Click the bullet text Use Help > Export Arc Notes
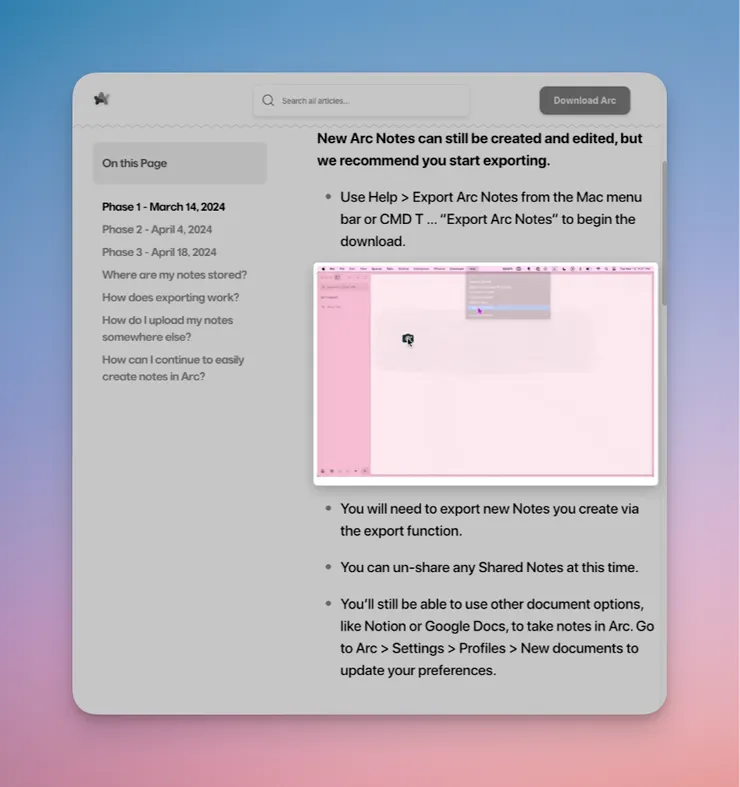 491,219
